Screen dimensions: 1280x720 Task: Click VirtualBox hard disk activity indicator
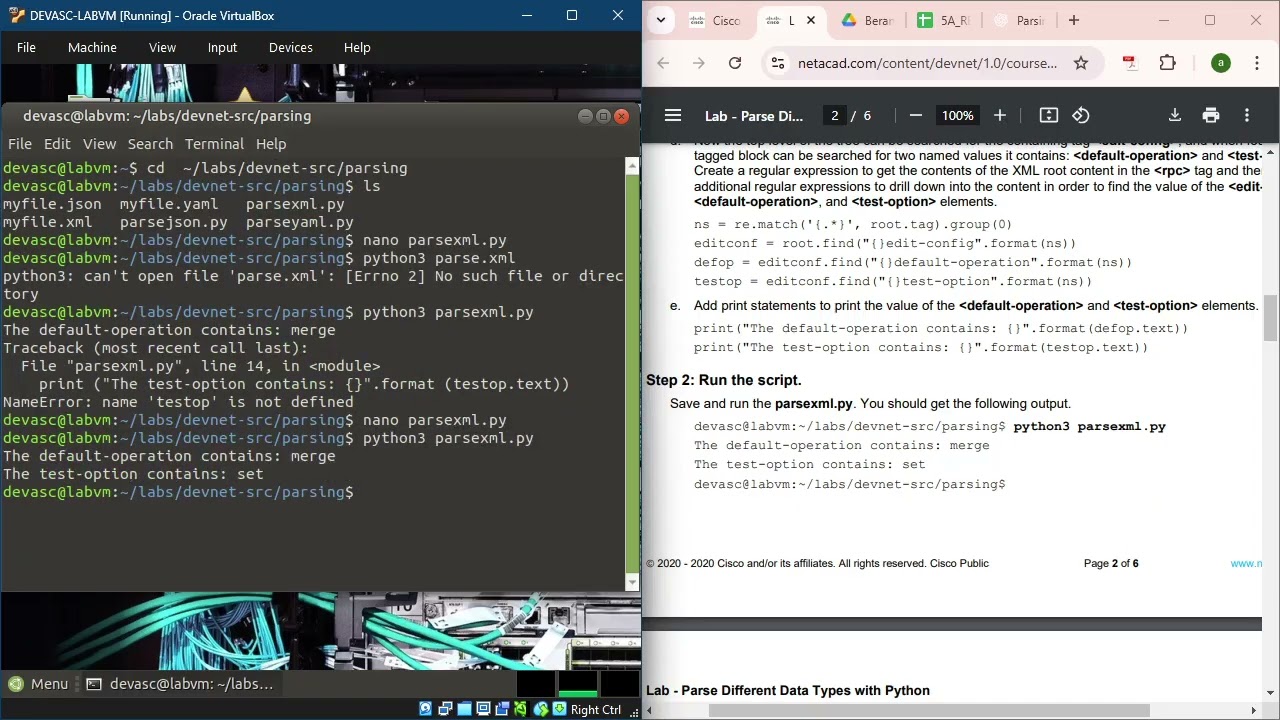coord(426,709)
